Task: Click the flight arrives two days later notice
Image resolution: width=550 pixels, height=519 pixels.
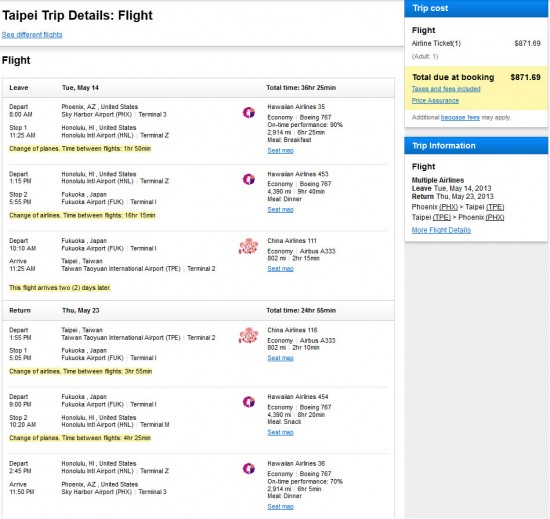Action: (60, 288)
